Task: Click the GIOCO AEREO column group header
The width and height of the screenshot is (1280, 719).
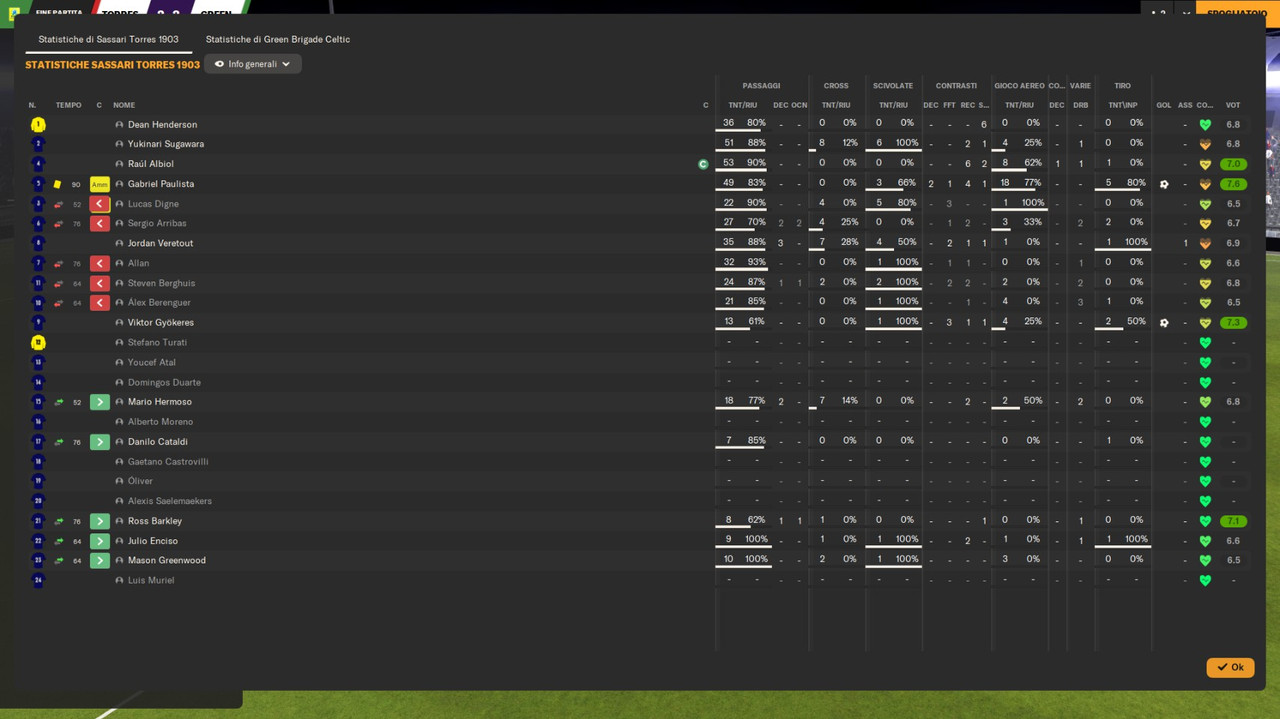Action: click(x=1020, y=86)
